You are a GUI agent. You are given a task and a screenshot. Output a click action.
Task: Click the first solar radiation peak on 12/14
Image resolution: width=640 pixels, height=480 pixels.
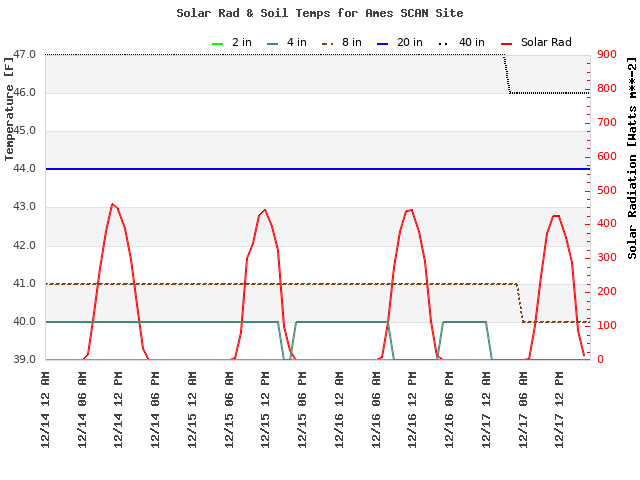click(112, 204)
